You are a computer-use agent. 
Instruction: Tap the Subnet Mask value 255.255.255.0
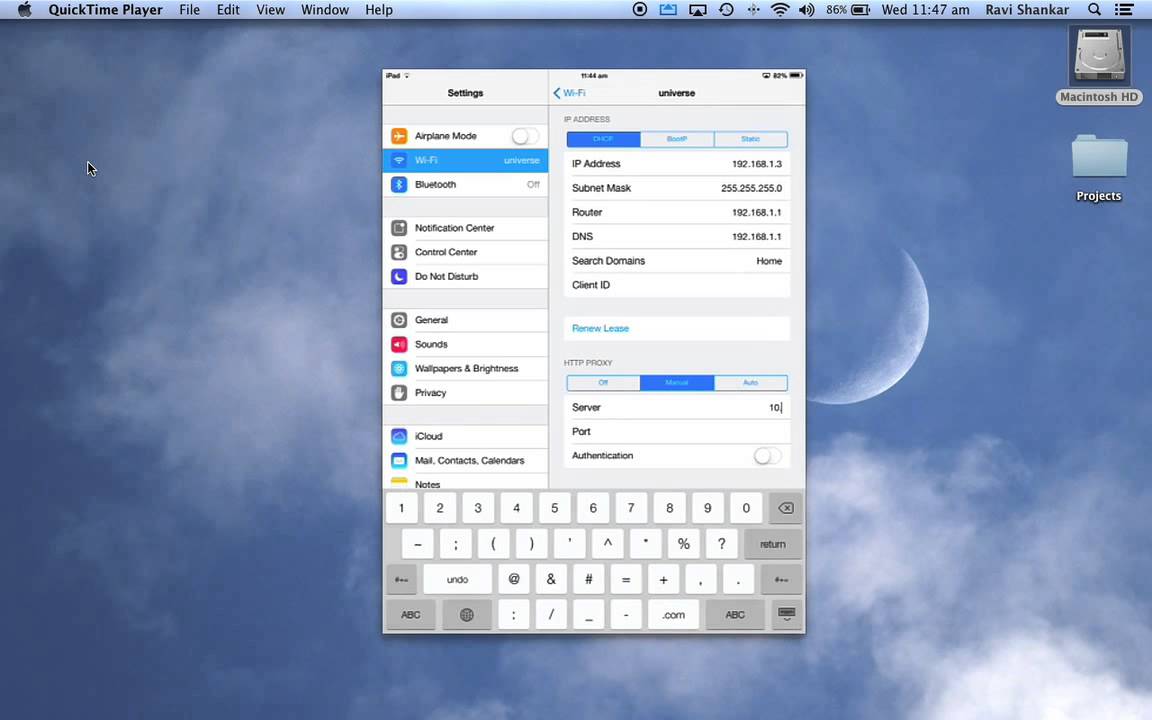(x=752, y=188)
